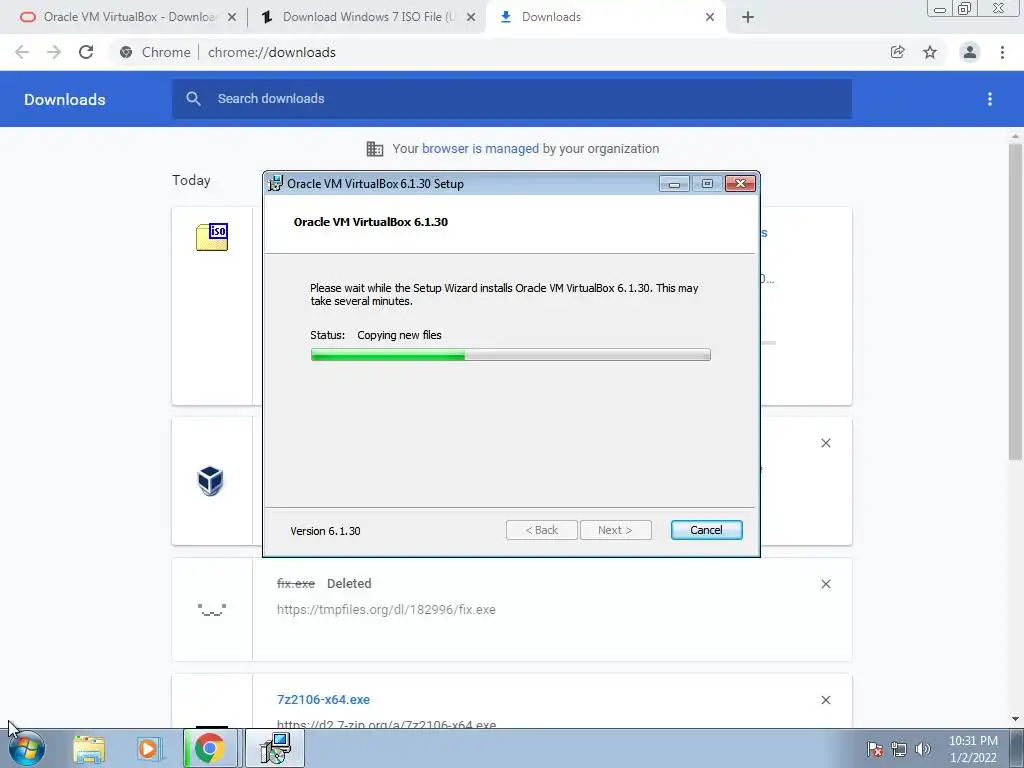Go back in Chrome navigation
Viewport: 1024px width, 768px height.
pos(22,52)
